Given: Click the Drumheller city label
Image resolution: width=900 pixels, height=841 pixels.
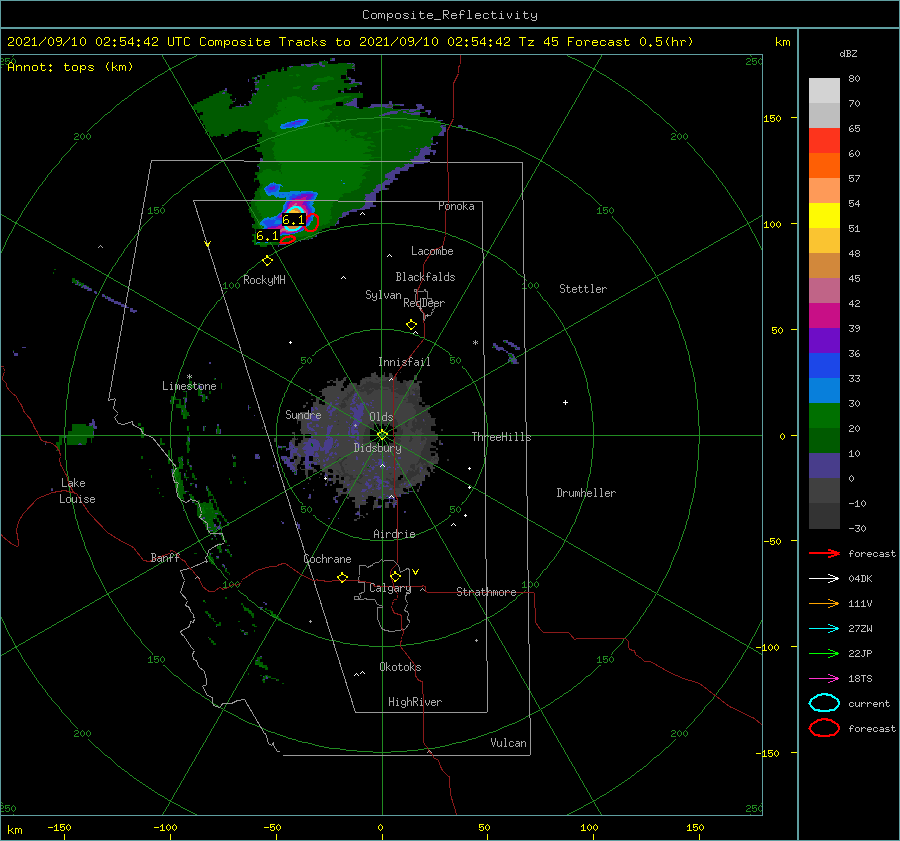Looking at the screenshot, I should [586, 493].
